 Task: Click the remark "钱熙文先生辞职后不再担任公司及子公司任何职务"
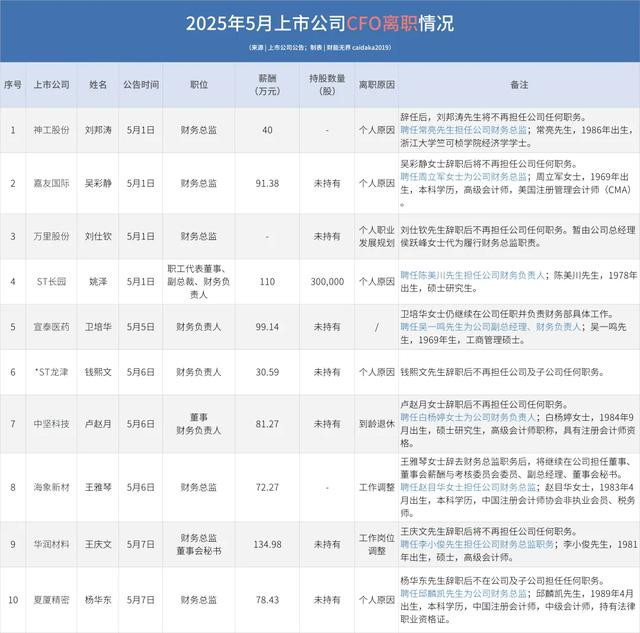click(502, 372)
